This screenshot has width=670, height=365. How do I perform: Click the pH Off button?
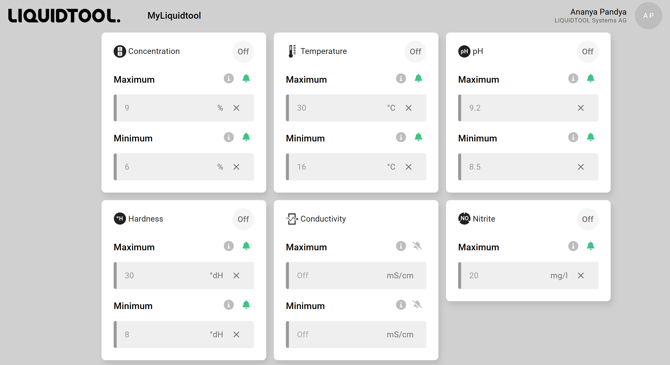point(588,52)
